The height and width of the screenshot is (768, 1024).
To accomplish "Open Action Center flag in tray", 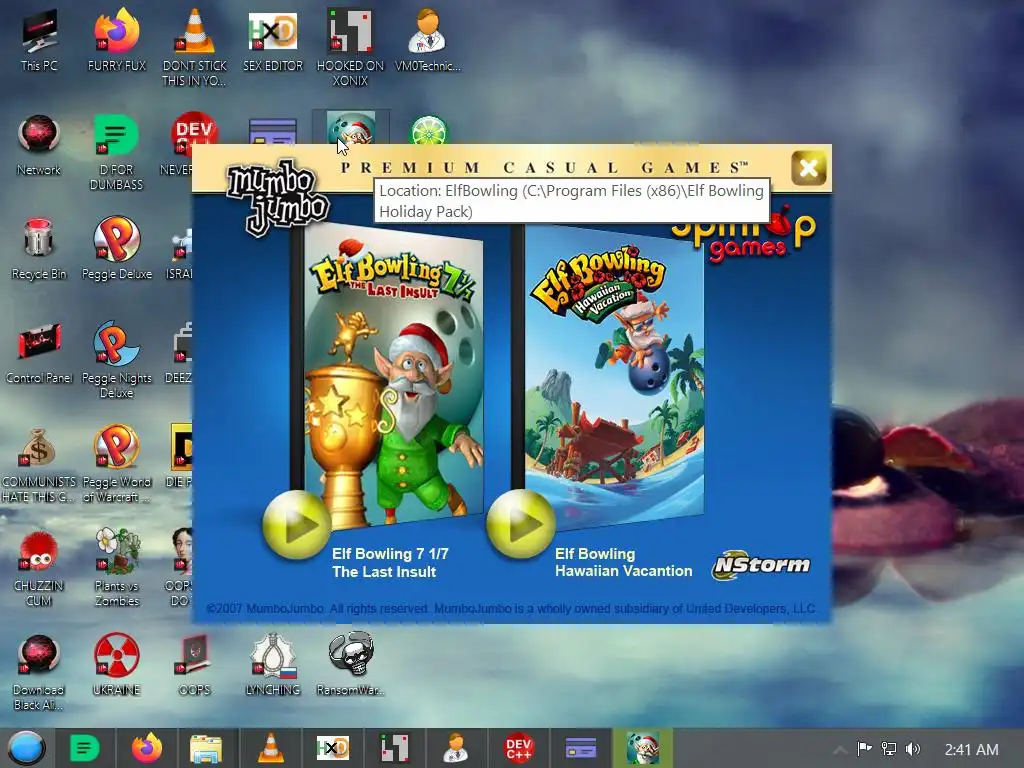I will coord(864,749).
